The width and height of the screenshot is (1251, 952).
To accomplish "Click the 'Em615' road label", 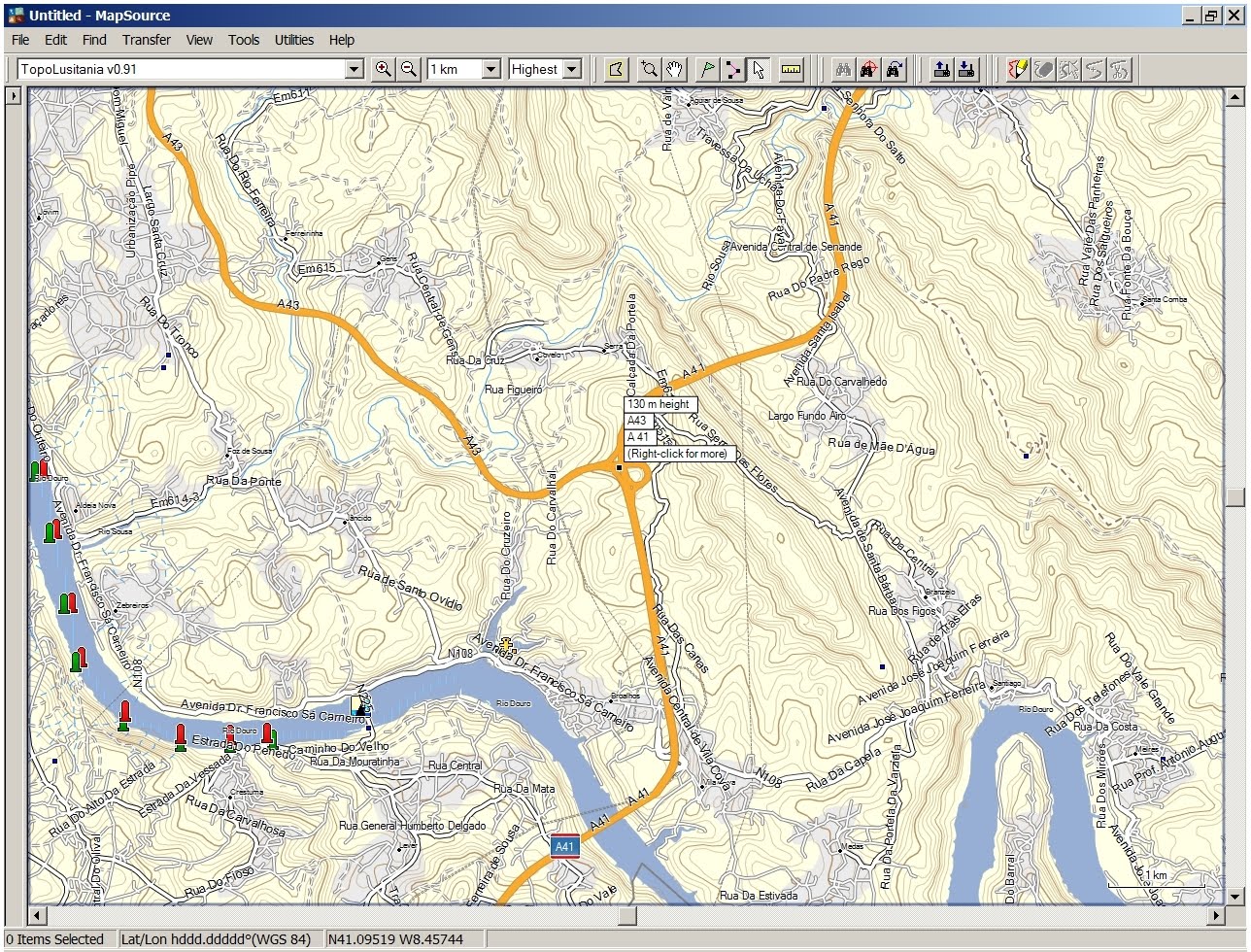I will (317, 269).
